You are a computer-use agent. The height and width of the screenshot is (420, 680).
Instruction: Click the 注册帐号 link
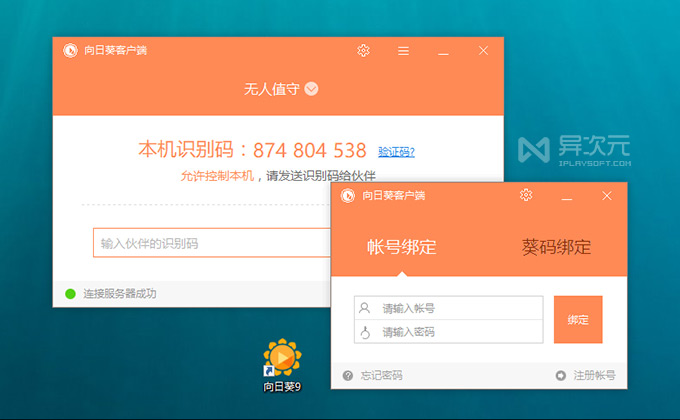[595, 375]
